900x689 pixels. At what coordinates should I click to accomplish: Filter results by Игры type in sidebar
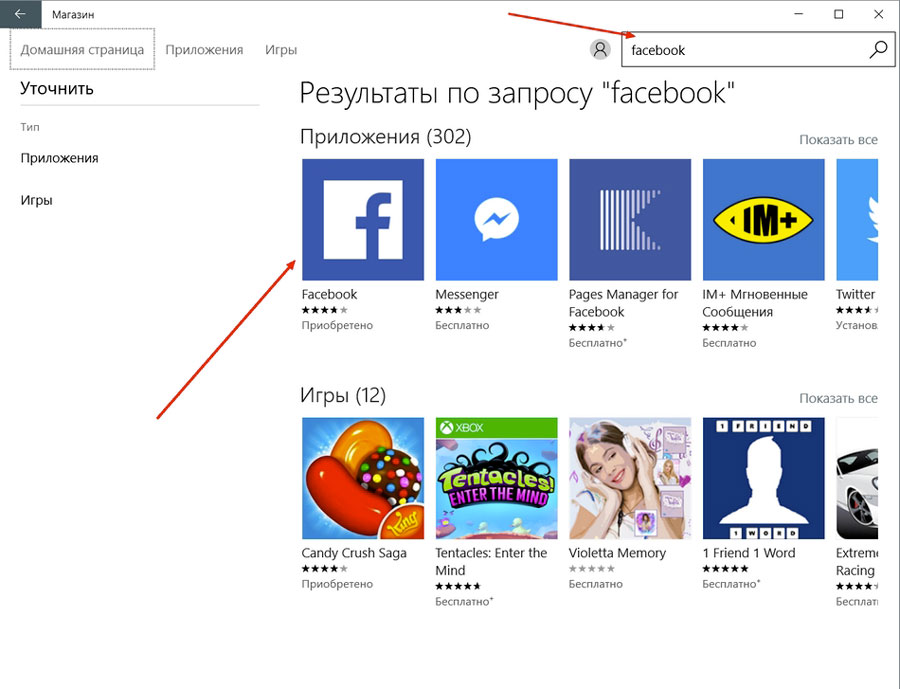click(36, 200)
